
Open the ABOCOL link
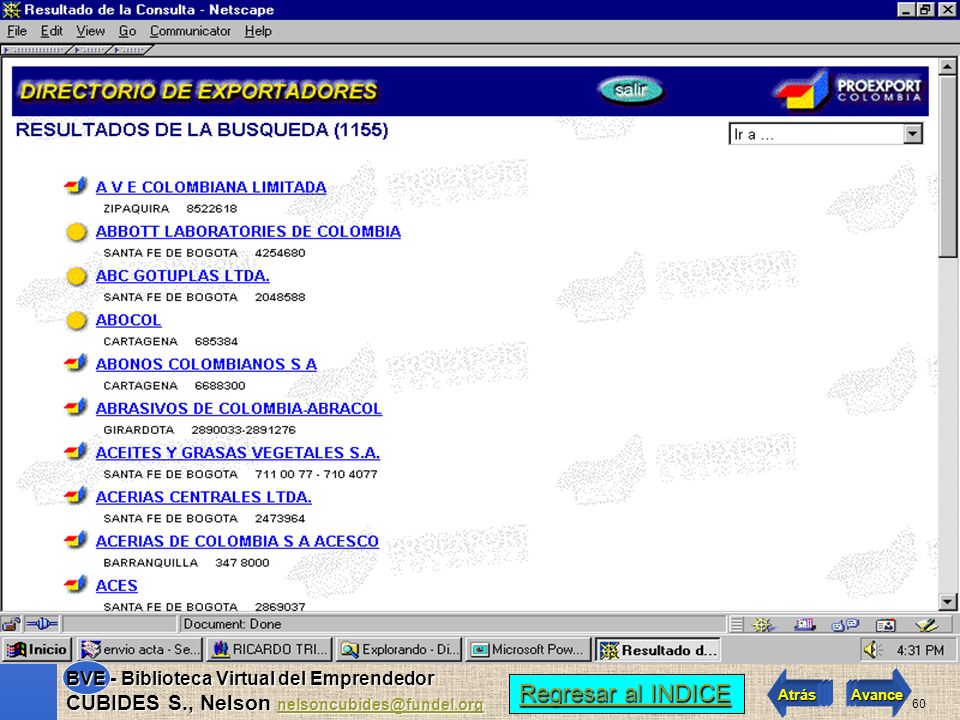129,320
